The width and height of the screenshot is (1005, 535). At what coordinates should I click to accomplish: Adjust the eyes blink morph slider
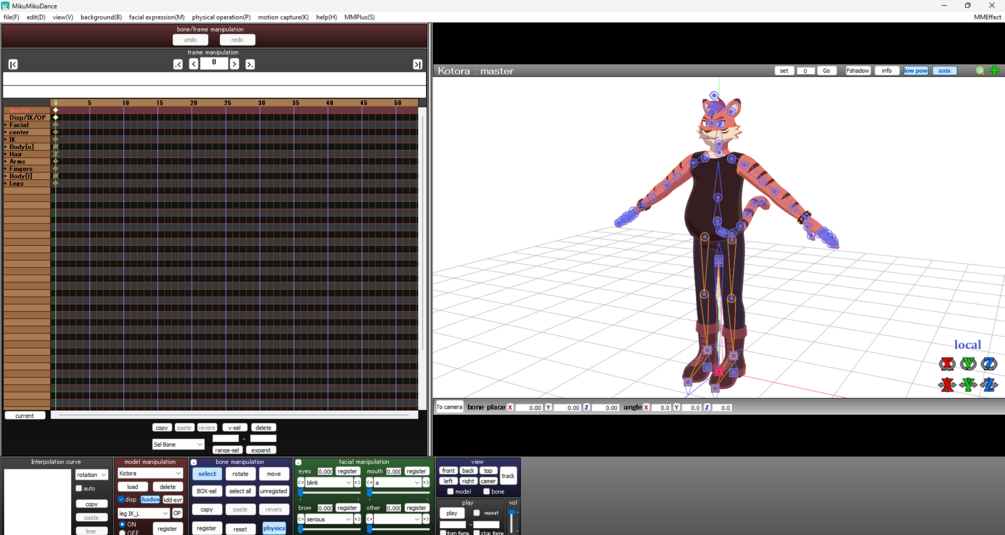coord(329,493)
